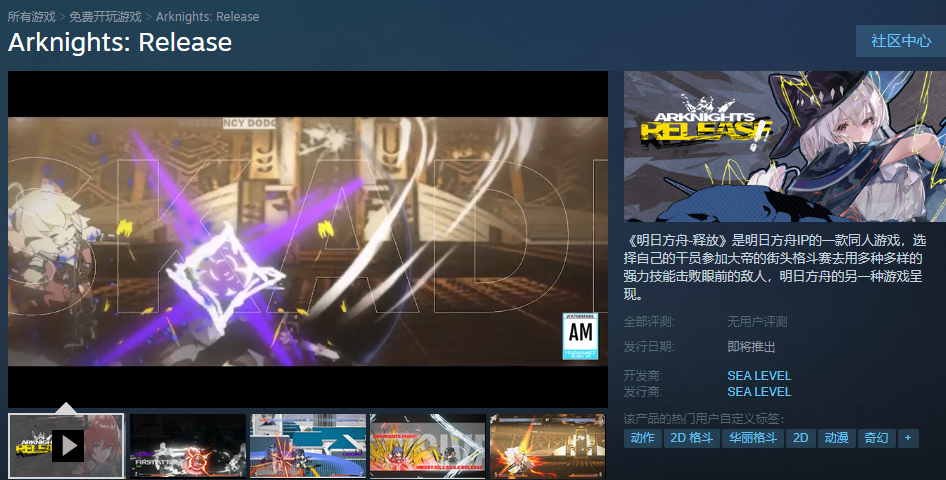Click the 开发商 label
946x480 pixels.
pyautogui.click(x=643, y=376)
